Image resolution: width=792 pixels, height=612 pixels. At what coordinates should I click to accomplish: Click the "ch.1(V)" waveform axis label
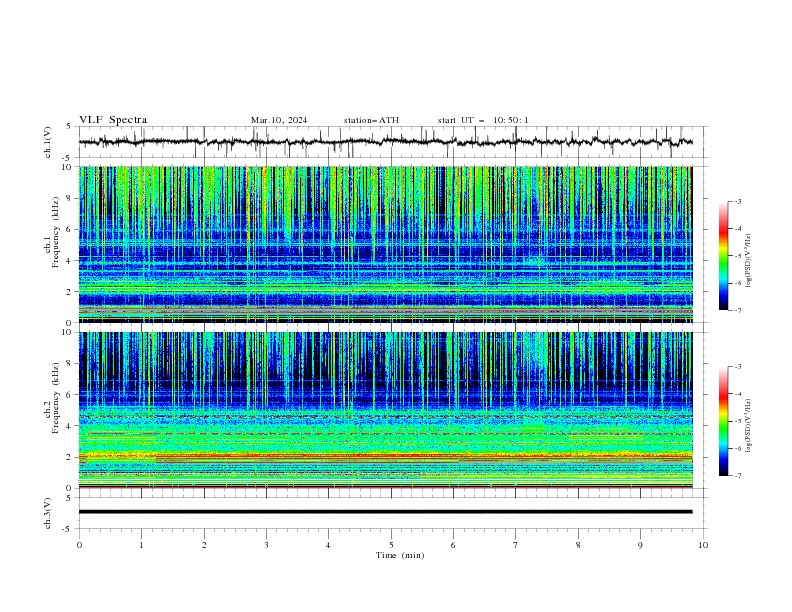point(48,142)
